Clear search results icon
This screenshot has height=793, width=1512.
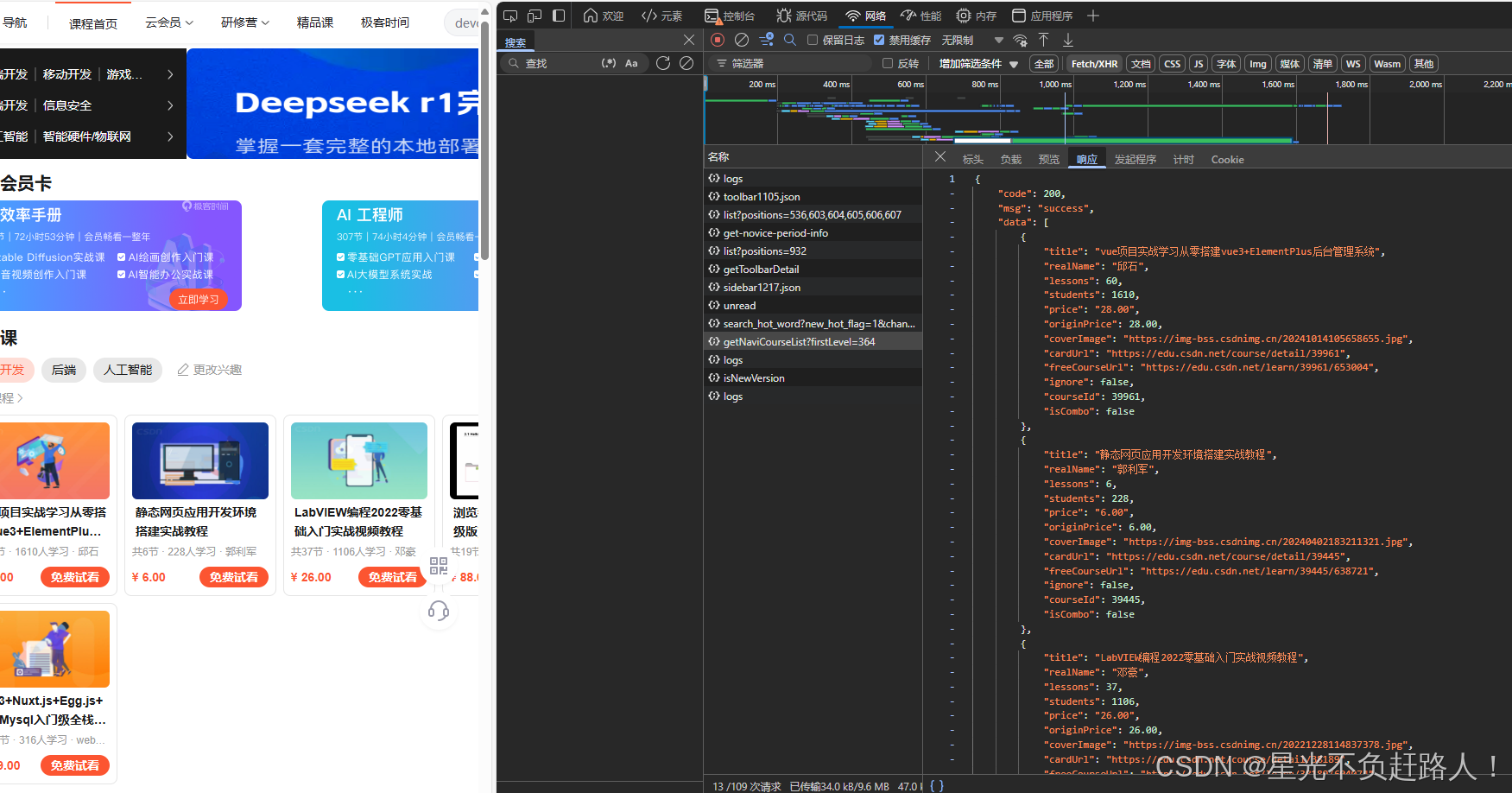[x=686, y=63]
